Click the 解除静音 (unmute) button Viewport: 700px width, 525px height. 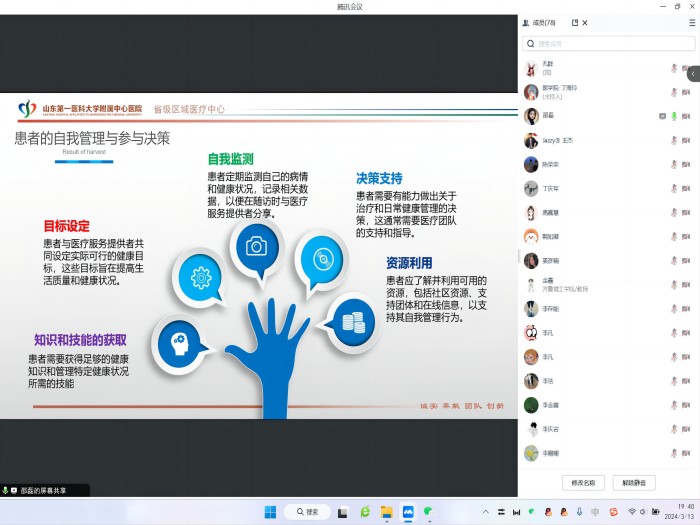point(634,482)
